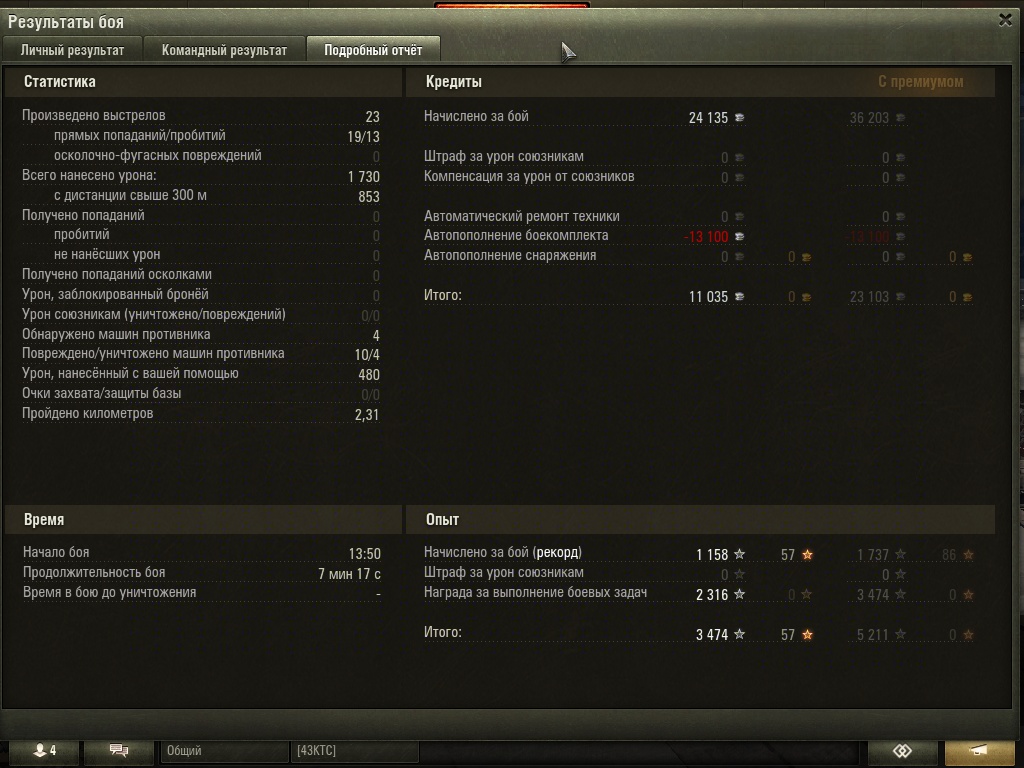Click Награда за выполнение боевых задач label

click(x=536, y=592)
